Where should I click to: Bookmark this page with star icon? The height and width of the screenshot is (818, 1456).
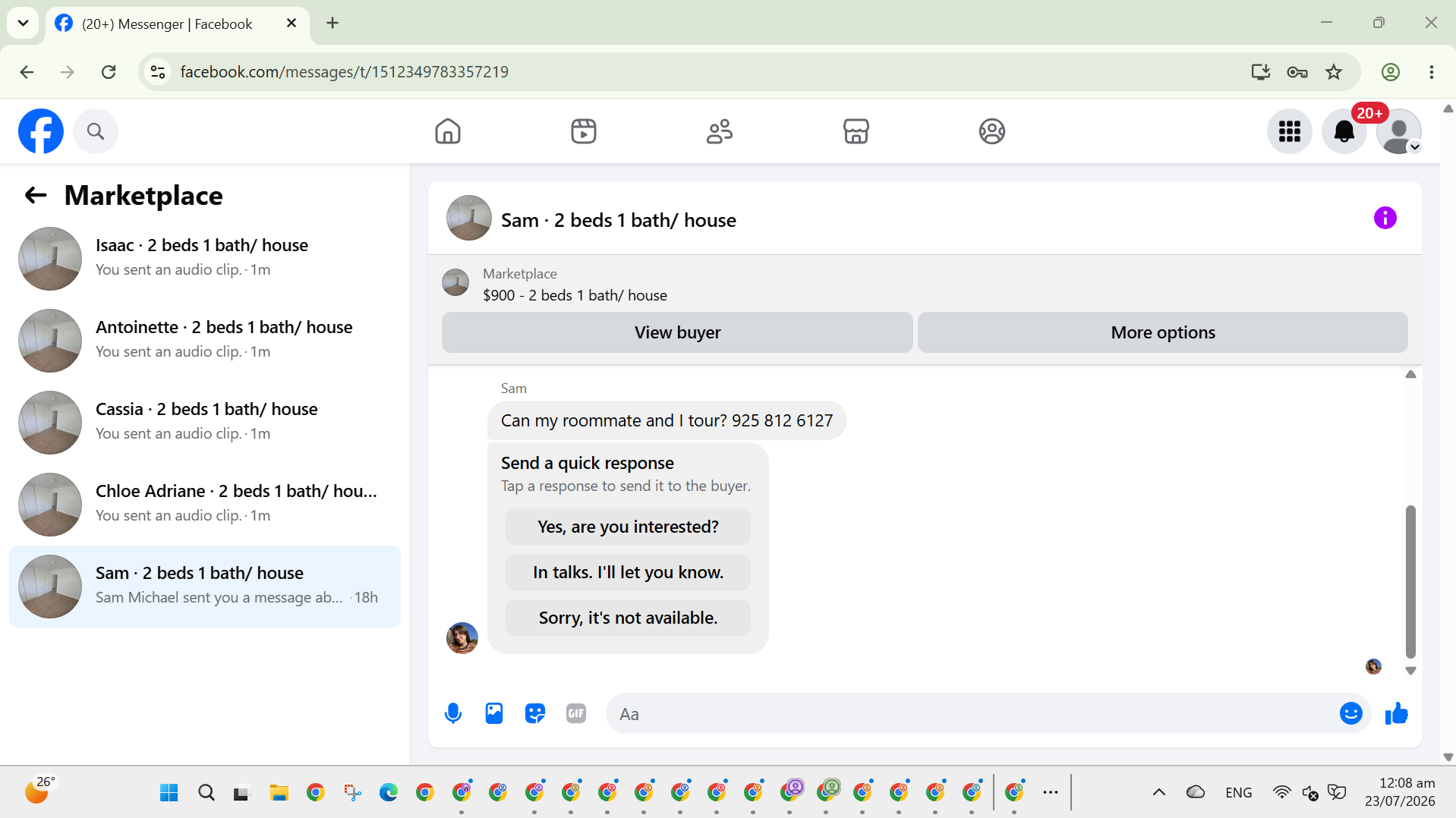point(1334,72)
